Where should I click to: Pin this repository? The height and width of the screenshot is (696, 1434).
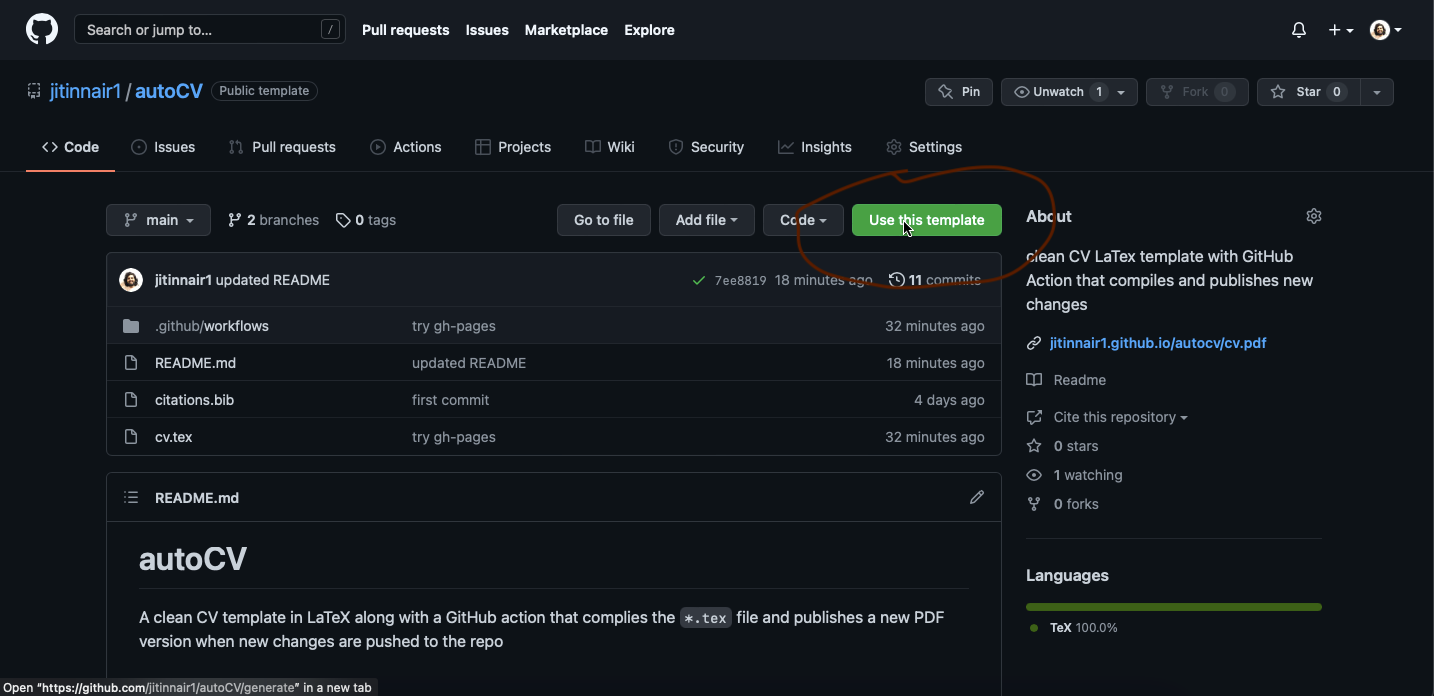[959, 92]
